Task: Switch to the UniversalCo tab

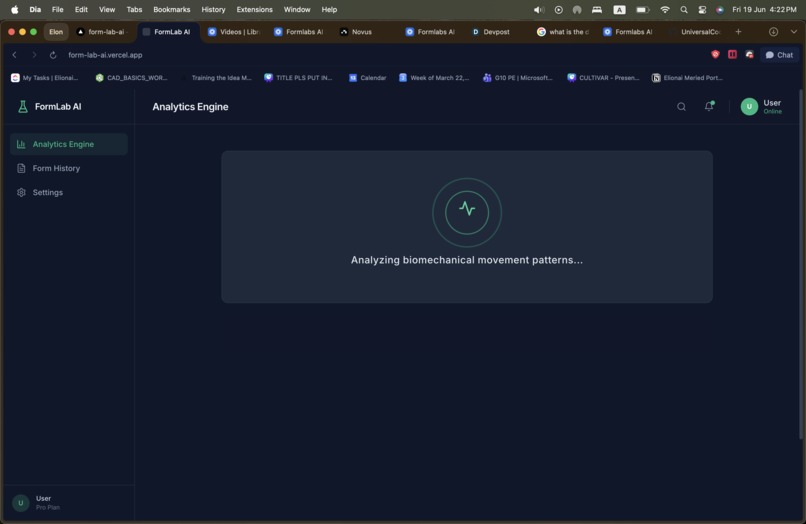Action: 695,32
